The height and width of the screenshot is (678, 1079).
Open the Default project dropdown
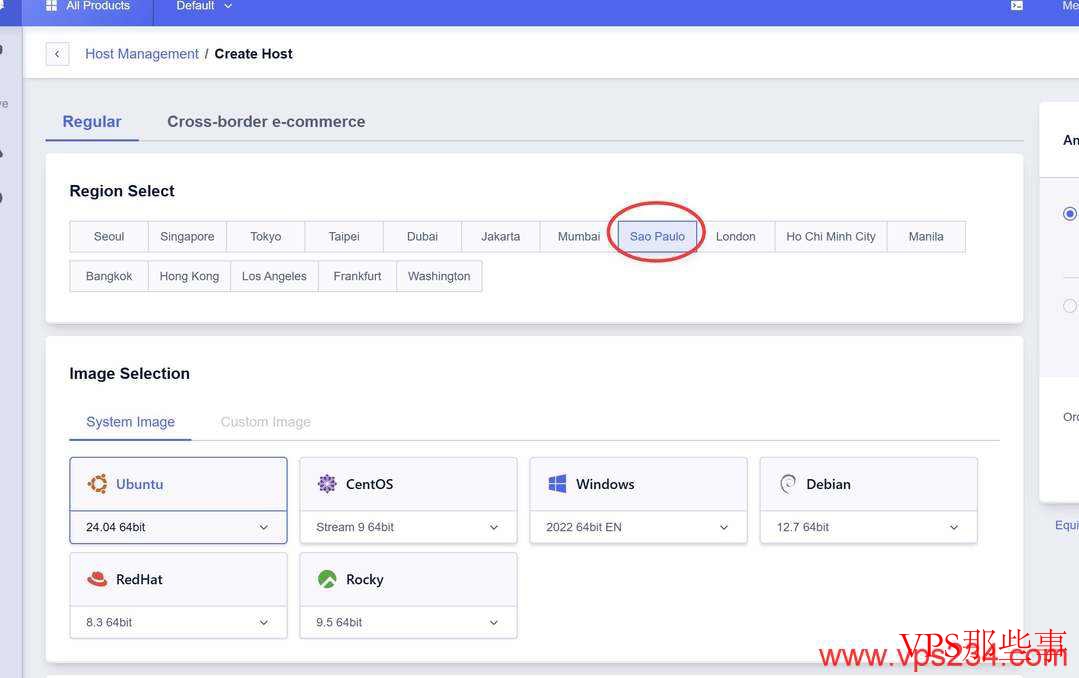[204, 7]
